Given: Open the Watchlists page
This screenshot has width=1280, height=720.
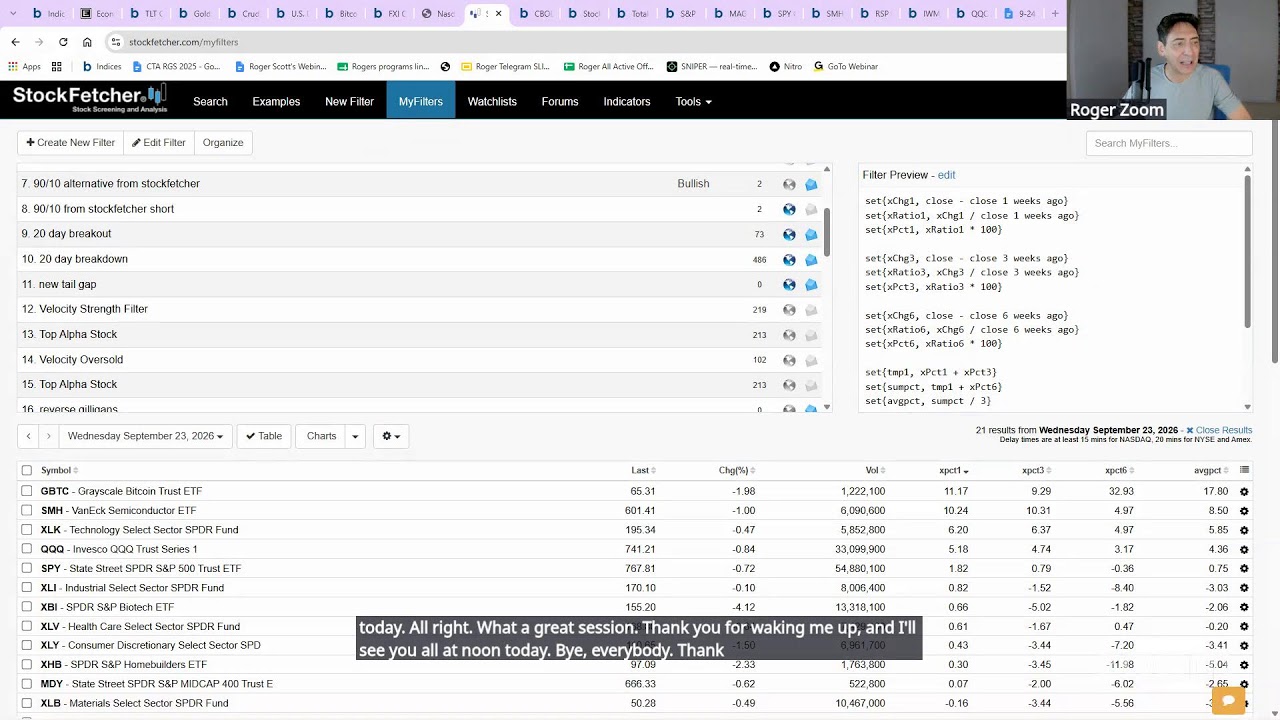Looking at the screenshot, I should [x=492, y=101].
